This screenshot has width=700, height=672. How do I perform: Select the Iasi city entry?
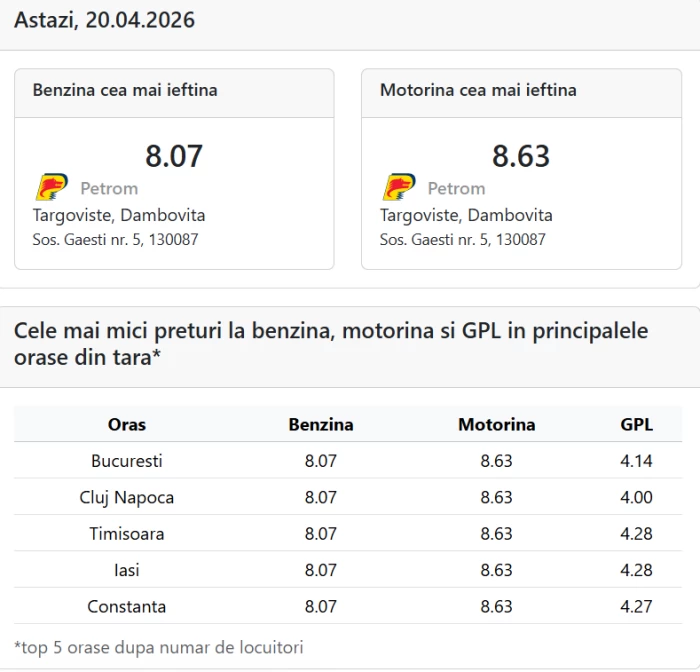[x=127, y=570]
